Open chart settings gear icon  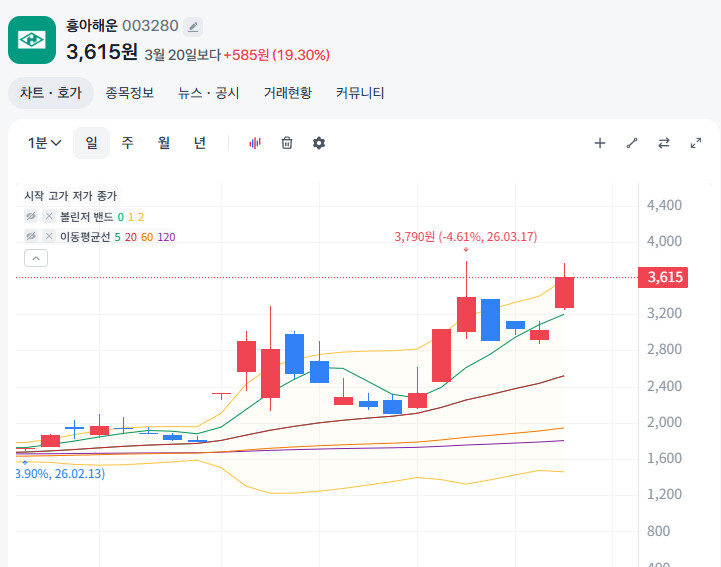(319, 143)
